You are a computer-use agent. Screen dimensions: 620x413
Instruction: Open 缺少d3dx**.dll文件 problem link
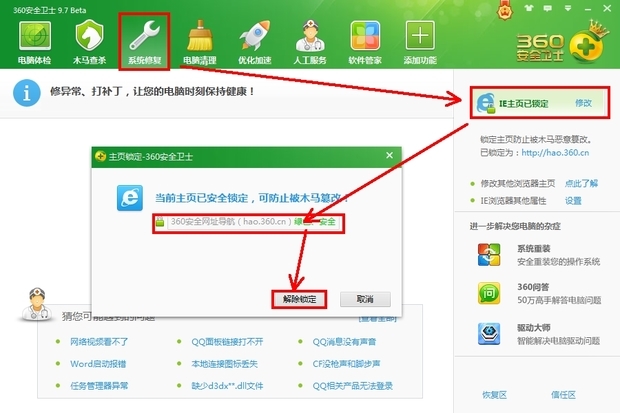point(227,386)
